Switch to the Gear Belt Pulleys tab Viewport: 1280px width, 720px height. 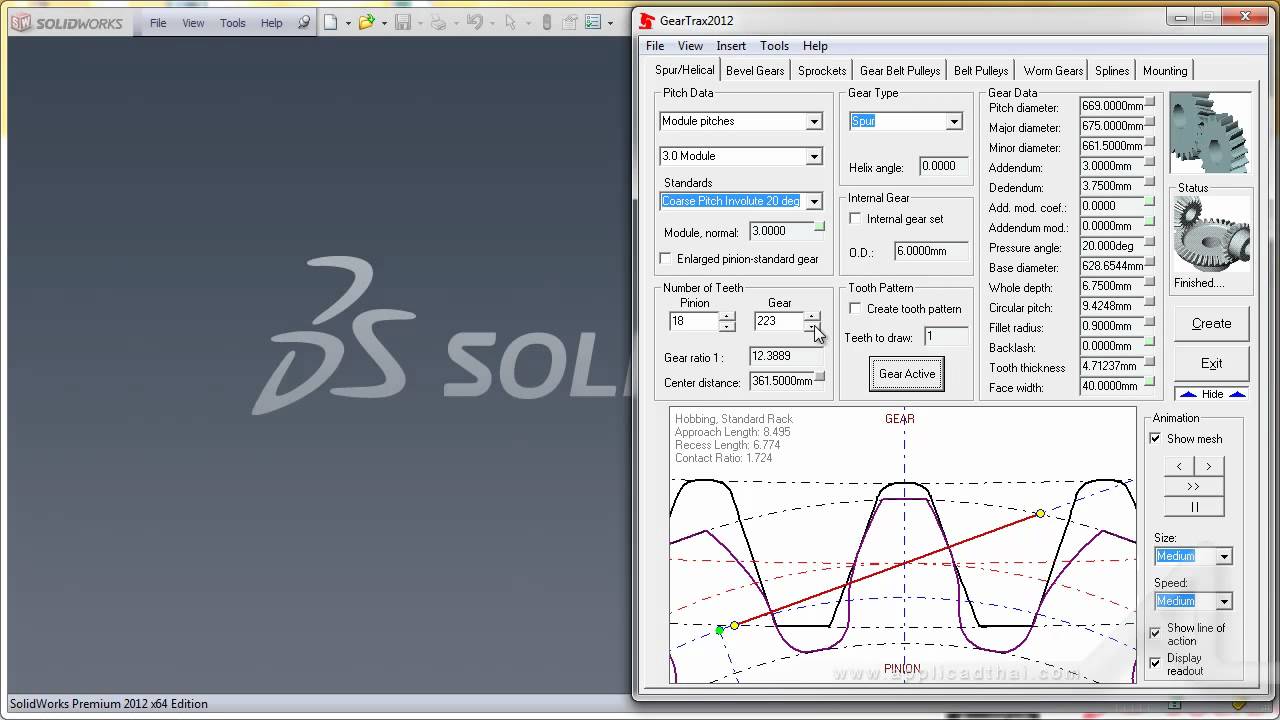pos(900,71)
